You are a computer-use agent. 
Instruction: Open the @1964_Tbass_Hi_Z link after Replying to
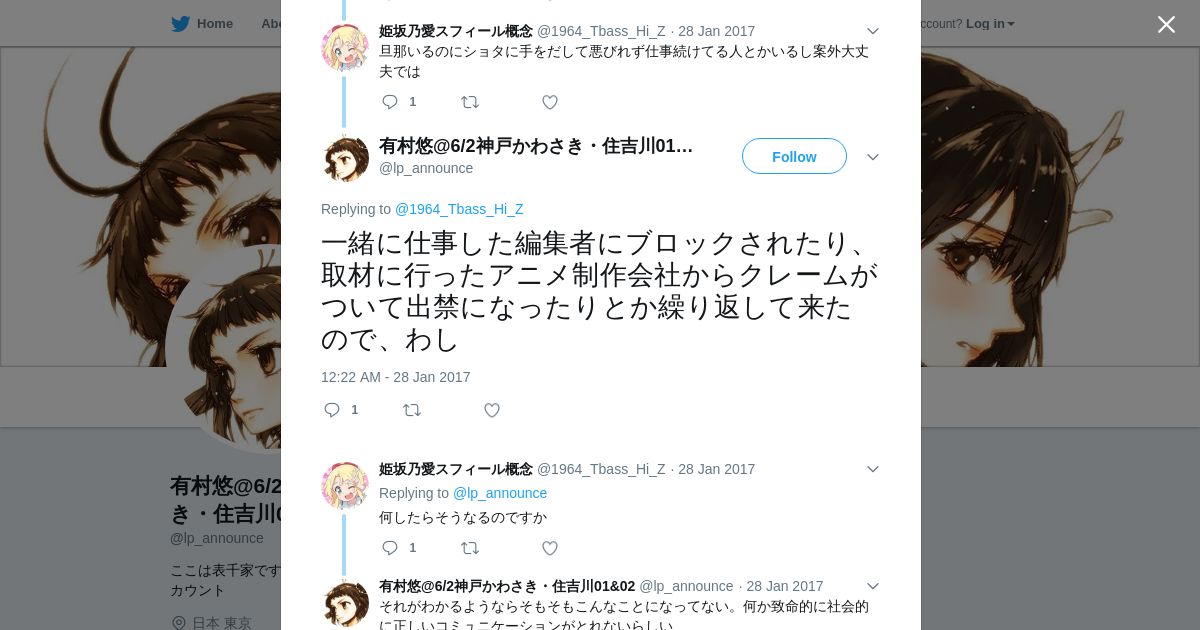click(459, 209)
